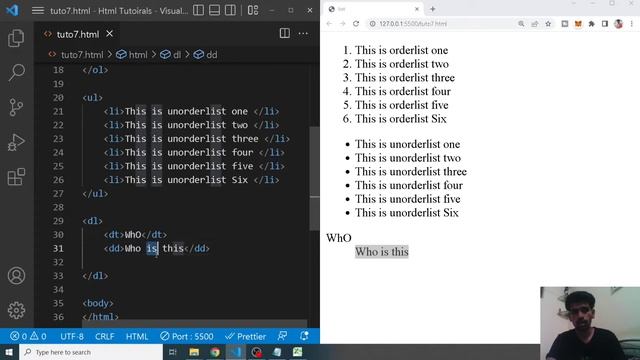This screenshot has height=360, width=640.
Task: Open Task View on the taskbar
Action: pos(173,352)
